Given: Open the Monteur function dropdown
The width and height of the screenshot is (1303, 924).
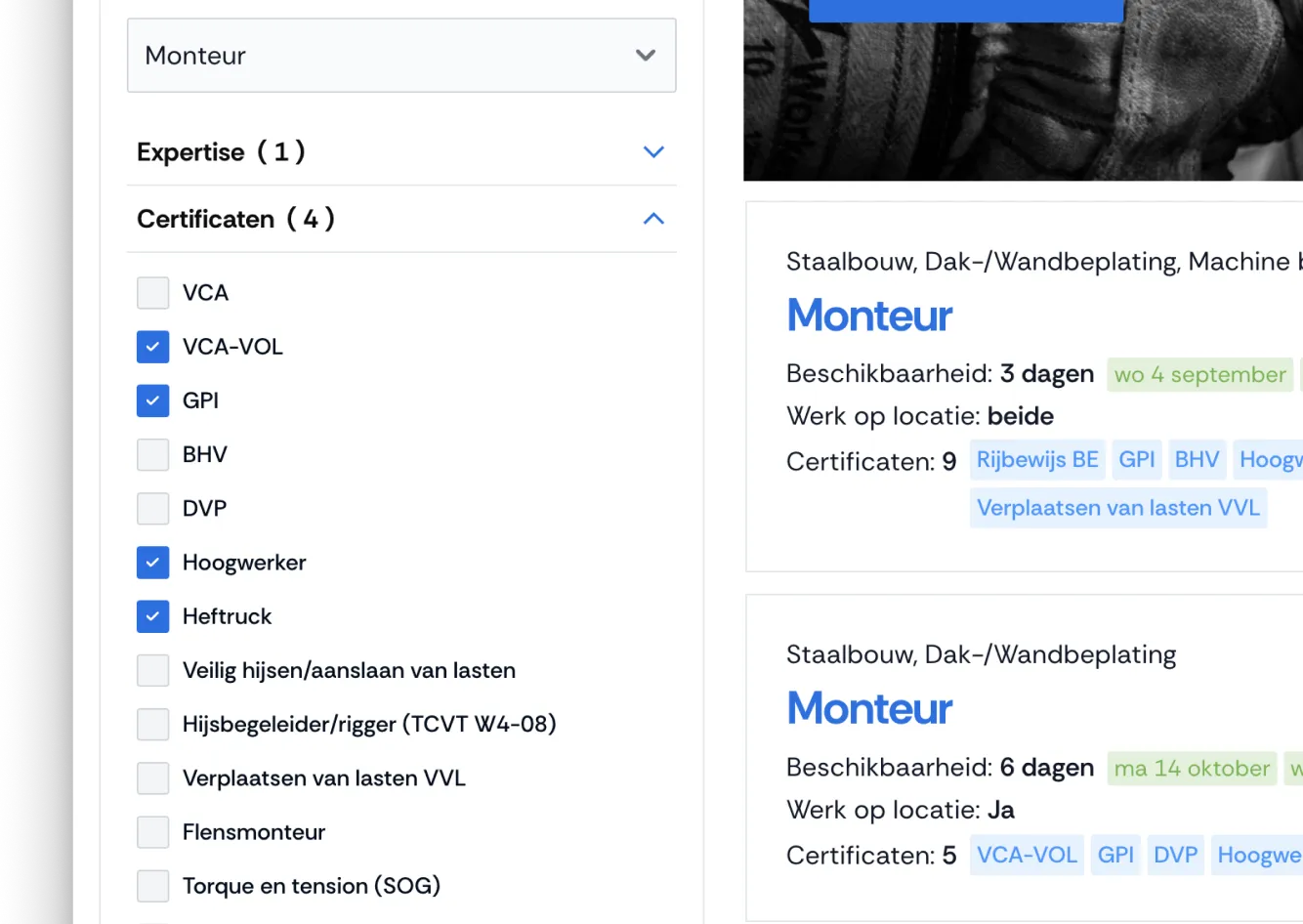Looking at the screenshot, I should (401, 56).
